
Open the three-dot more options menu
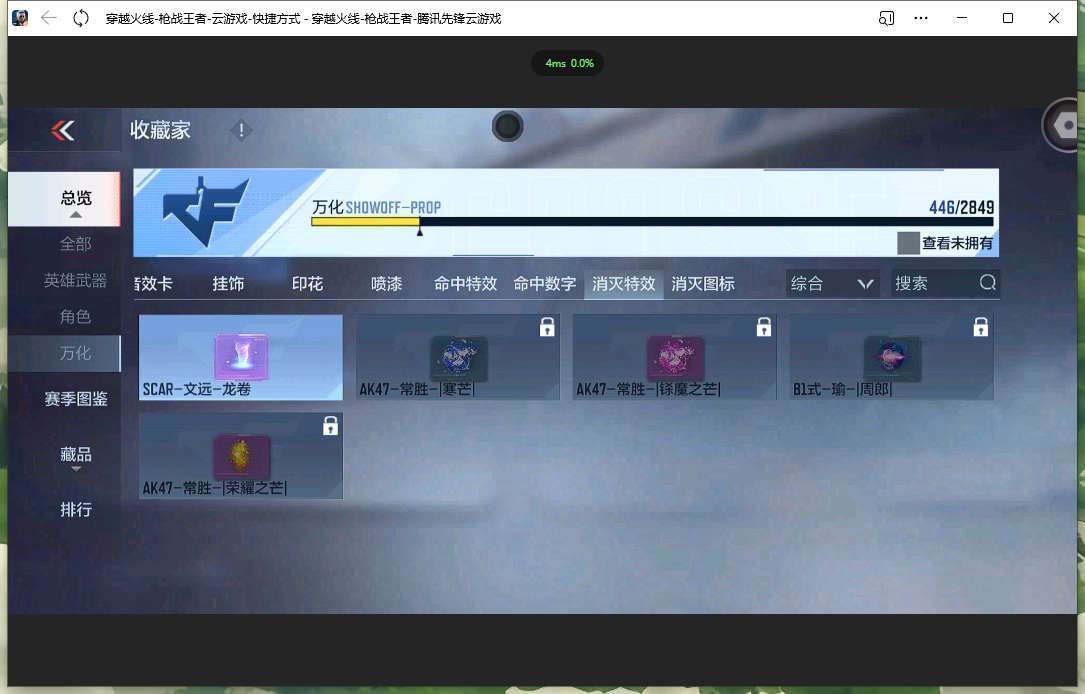pyautogui.click(x=920, y=18)
